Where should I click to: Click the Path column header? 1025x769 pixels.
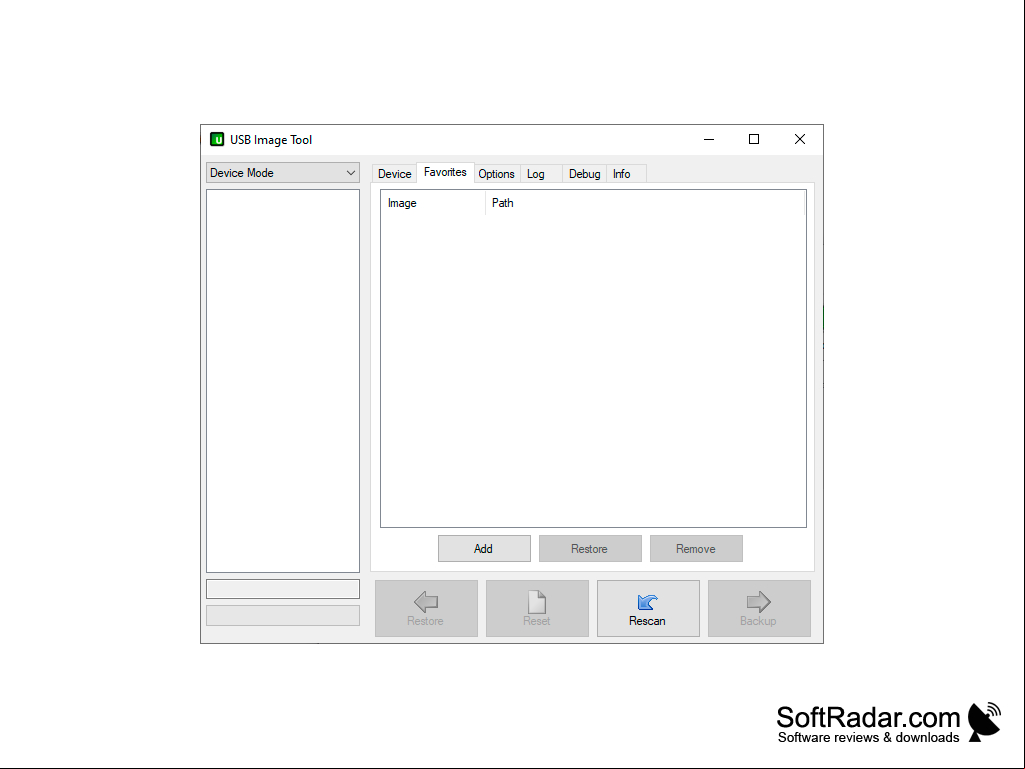(645, 203)
